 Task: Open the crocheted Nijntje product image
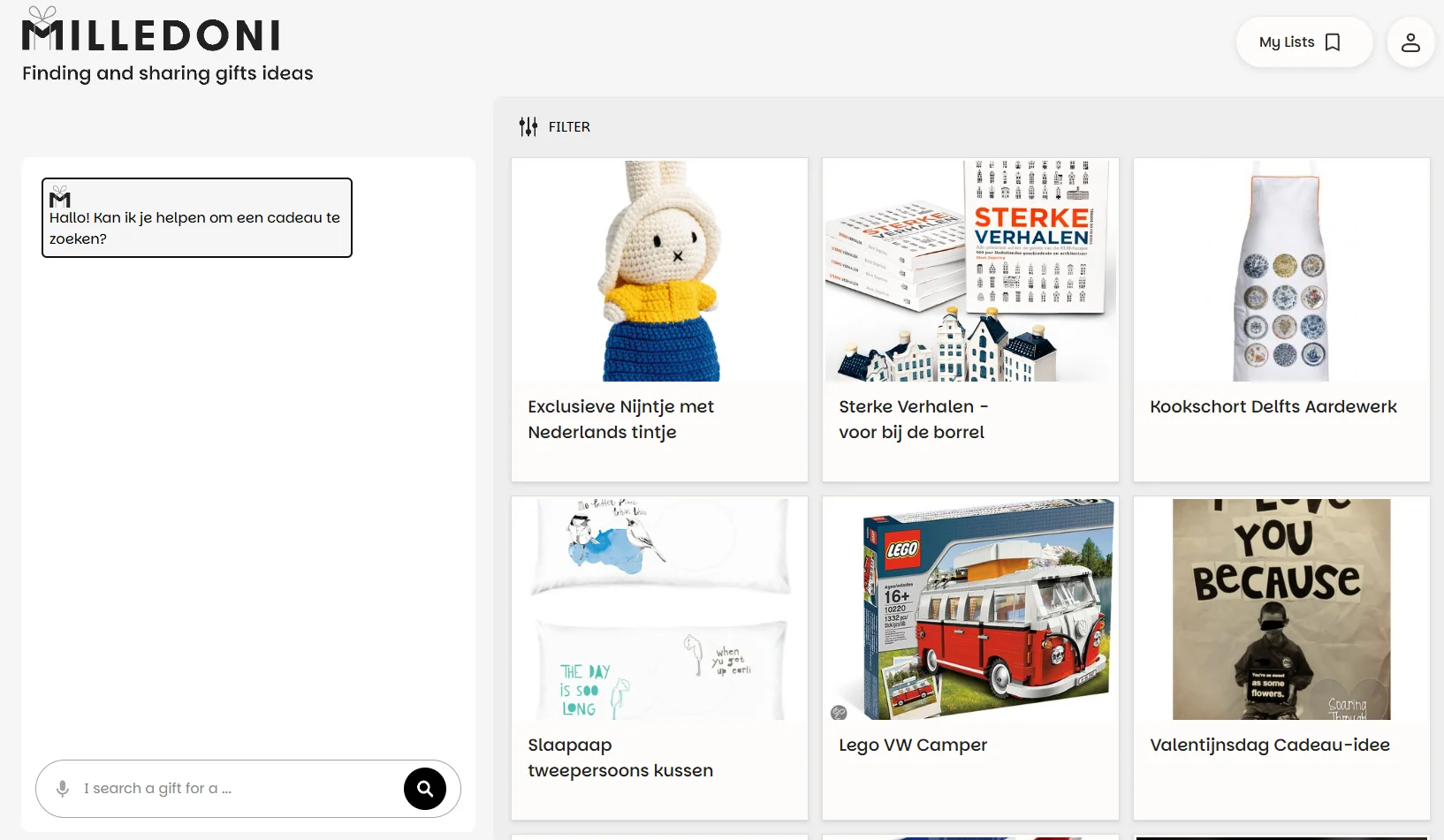(x=660, y=271)
